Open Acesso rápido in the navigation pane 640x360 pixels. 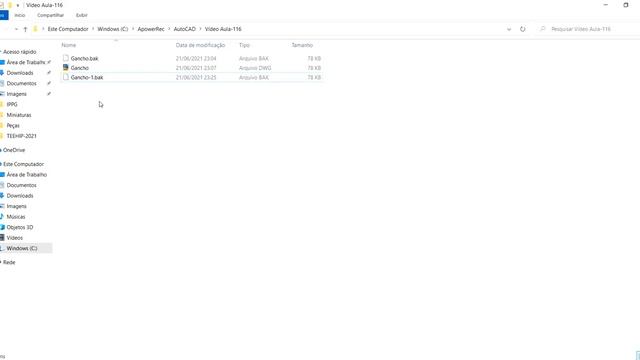pos(20,52)
